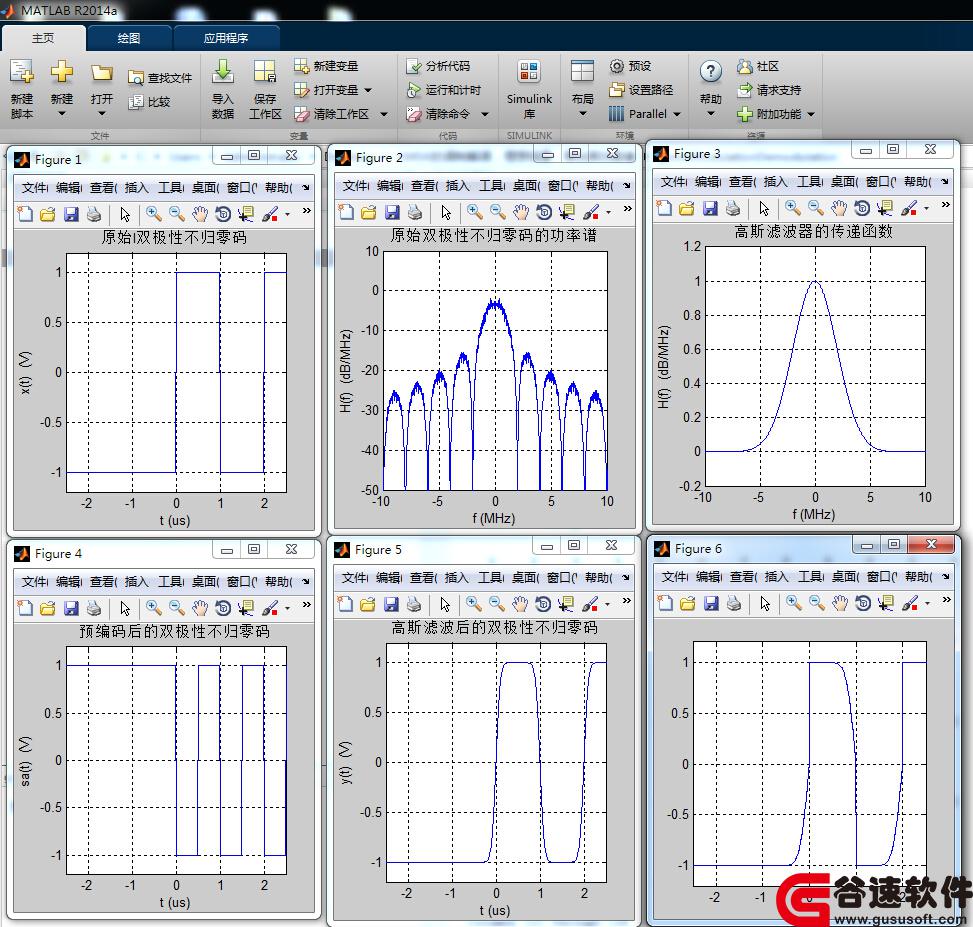Click the Figure 4 plot title text
The width and height of the screenshot is (973, 927).
click(174, 632)
